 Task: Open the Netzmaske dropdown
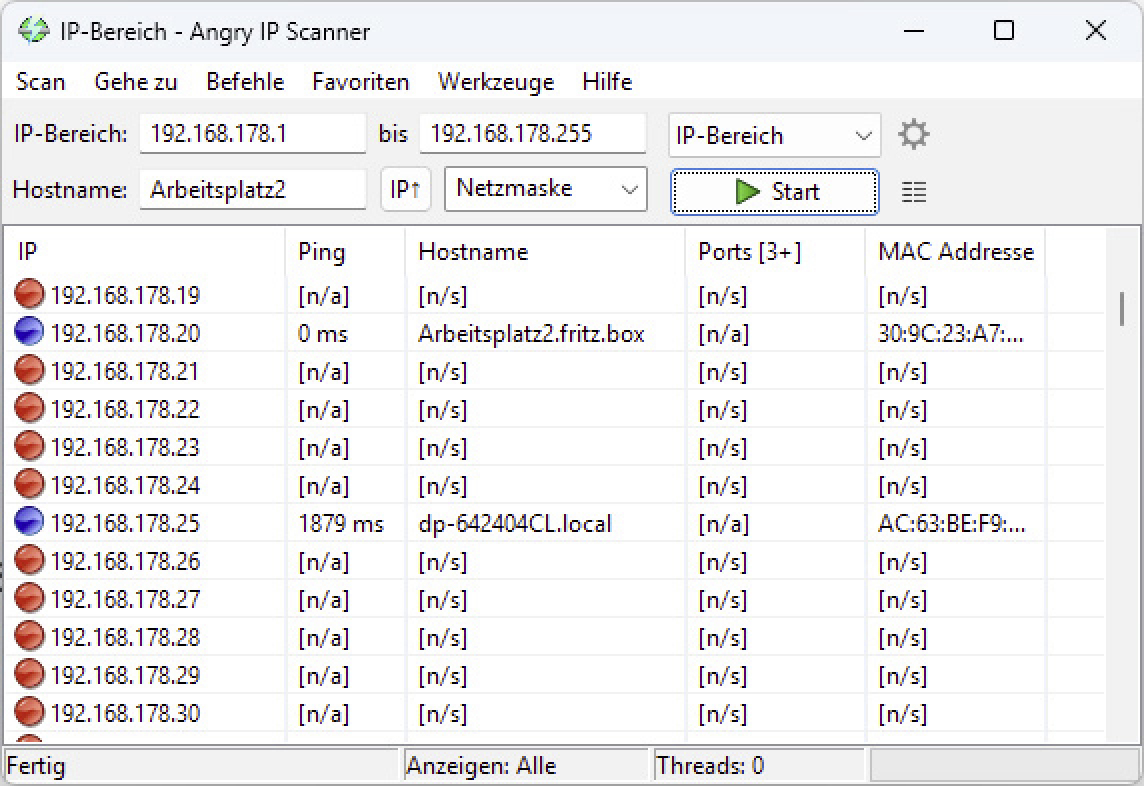[545, 189]
